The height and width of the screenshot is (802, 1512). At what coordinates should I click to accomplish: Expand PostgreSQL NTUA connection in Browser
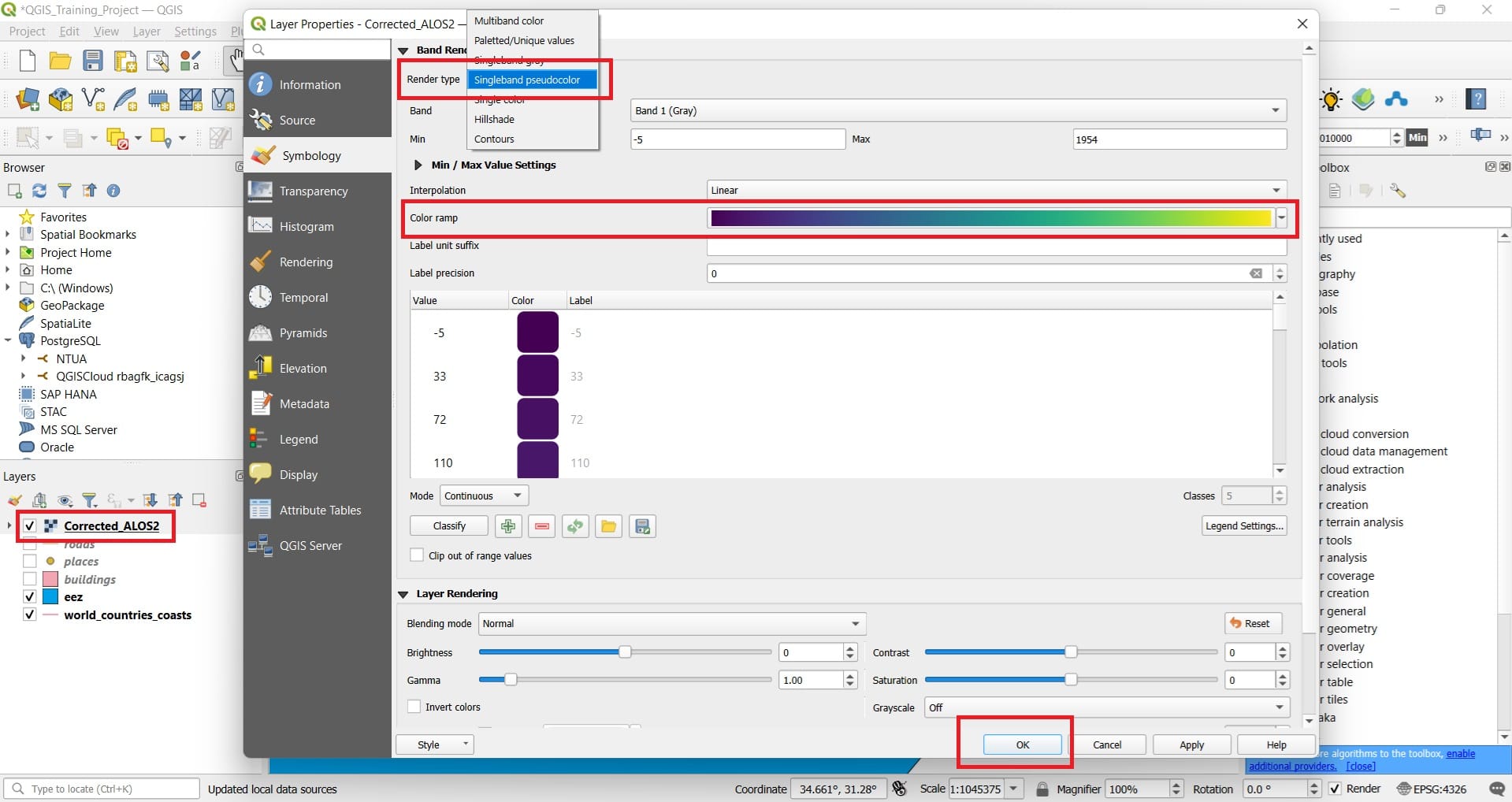(23, 358)
